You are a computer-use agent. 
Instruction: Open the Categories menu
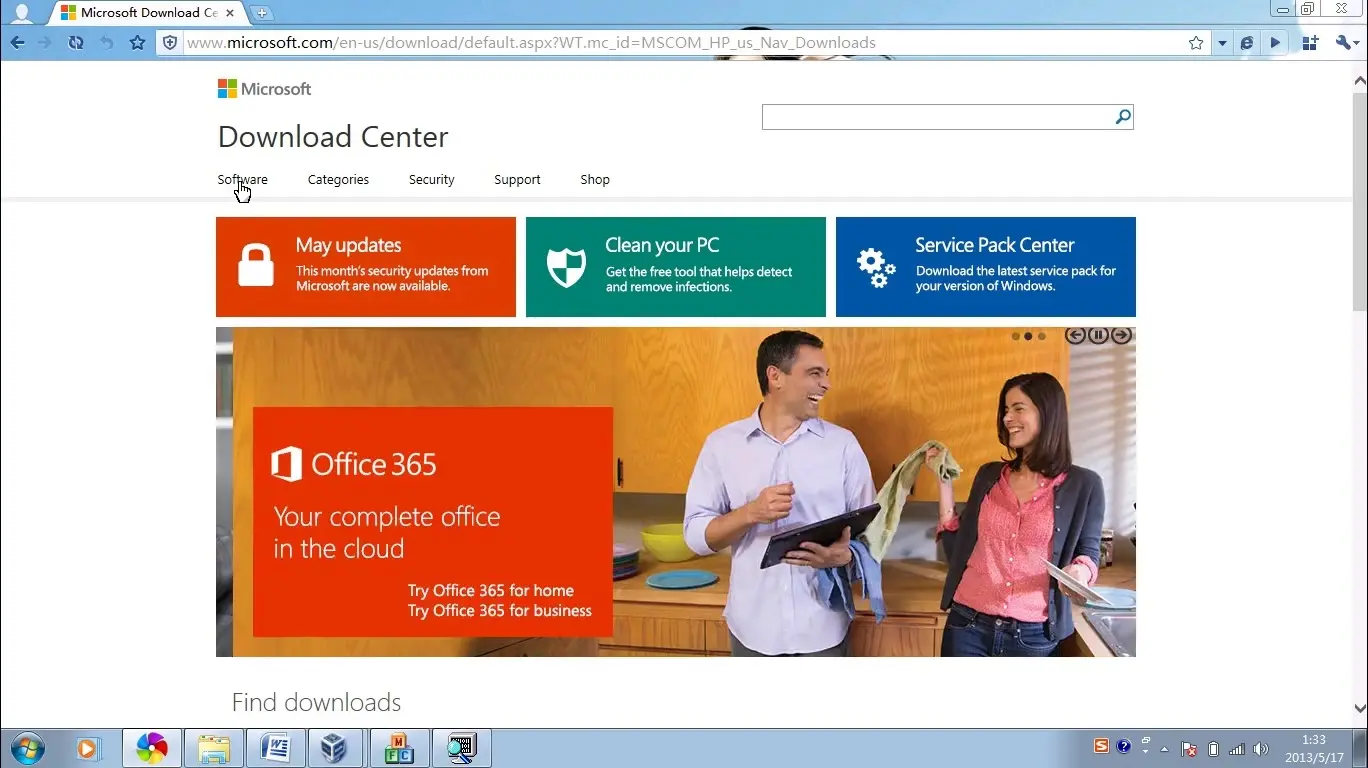(338, 180)
